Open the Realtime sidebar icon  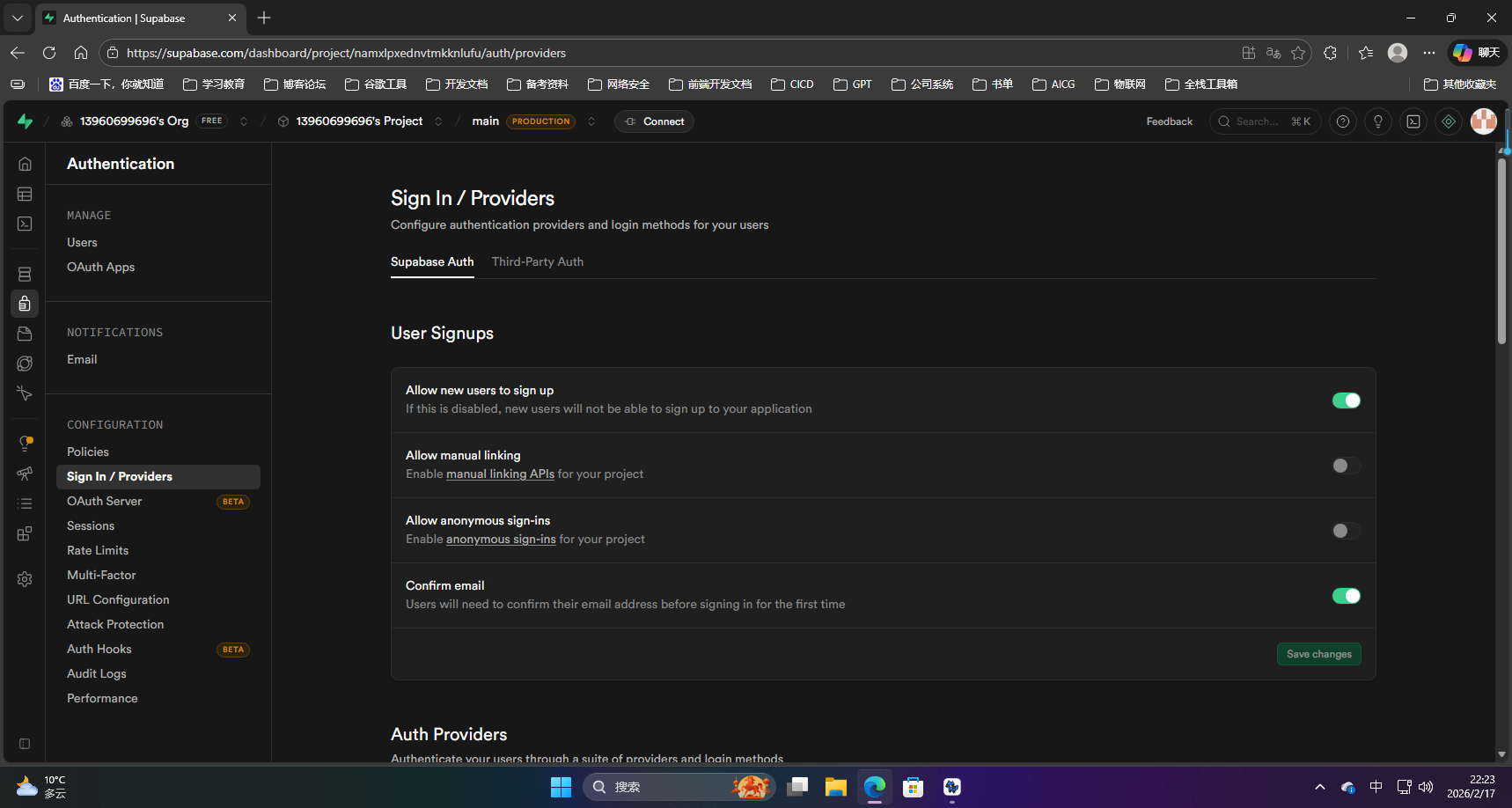coord(25,393)
